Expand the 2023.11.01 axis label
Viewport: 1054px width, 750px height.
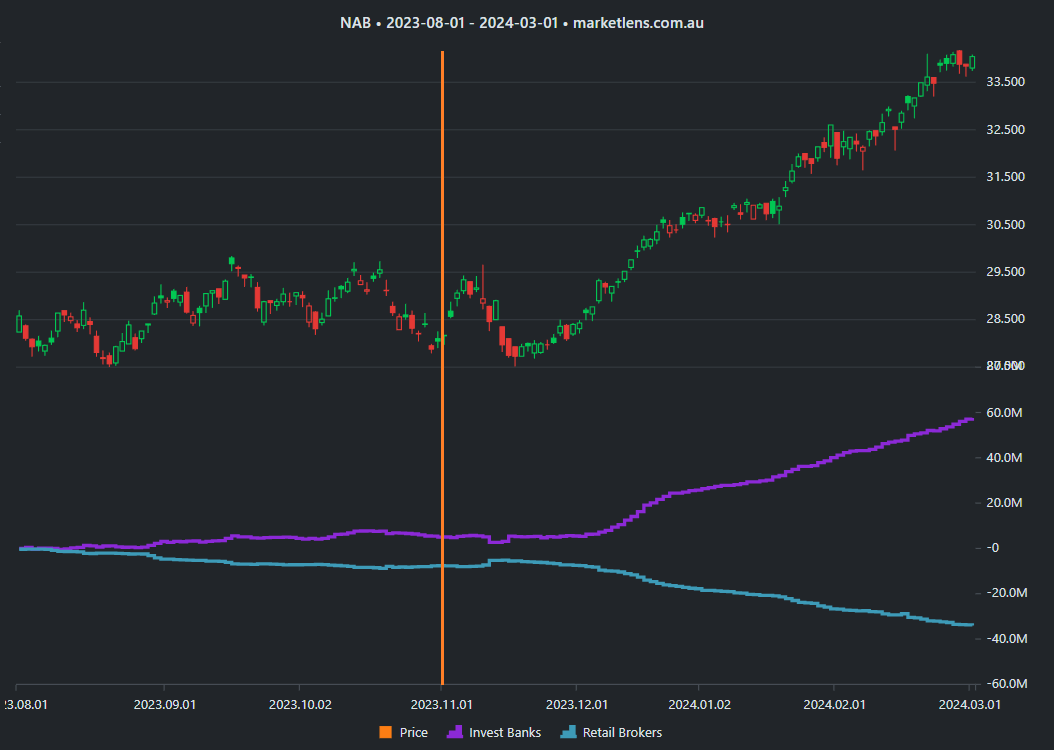(443, 704)
